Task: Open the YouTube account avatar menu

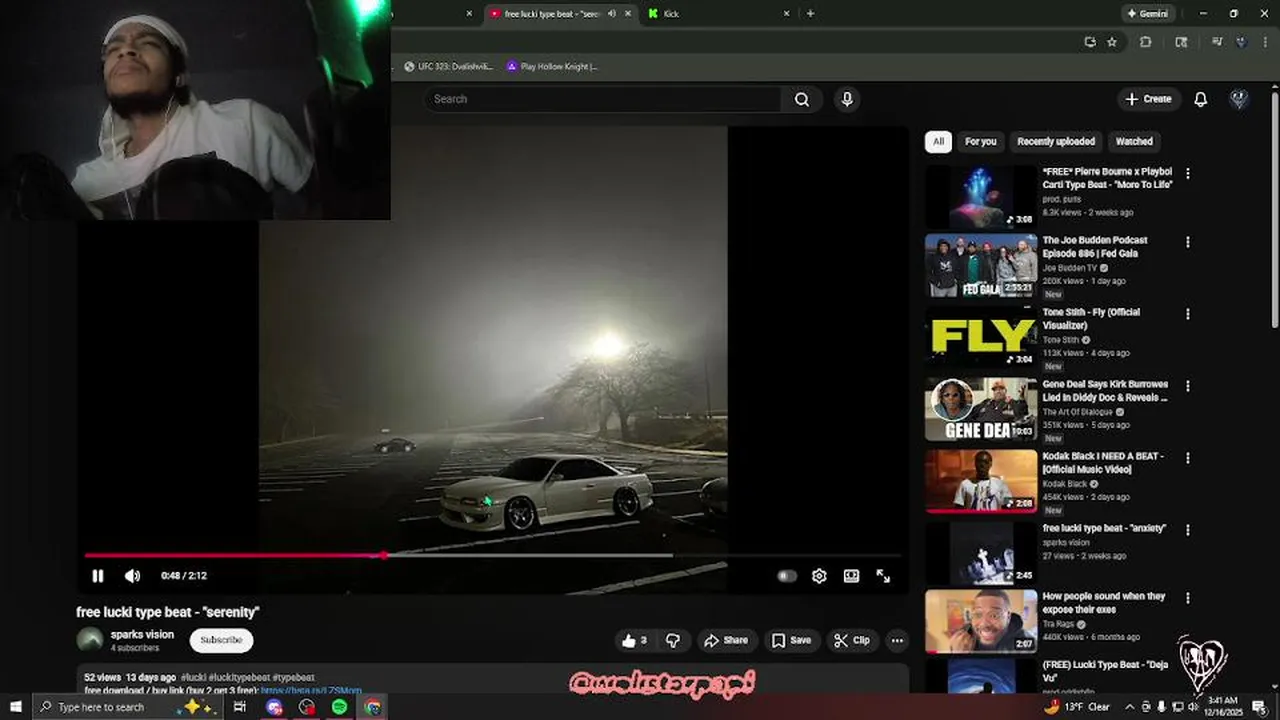Action: pyautogui.click(x=1239, y=99)
